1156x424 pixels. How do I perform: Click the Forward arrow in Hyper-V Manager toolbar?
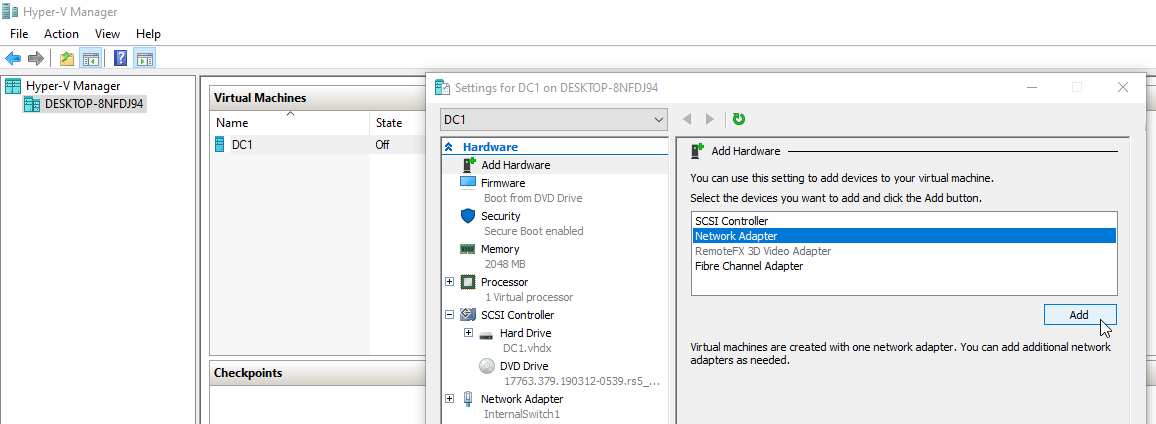point(35,58)
